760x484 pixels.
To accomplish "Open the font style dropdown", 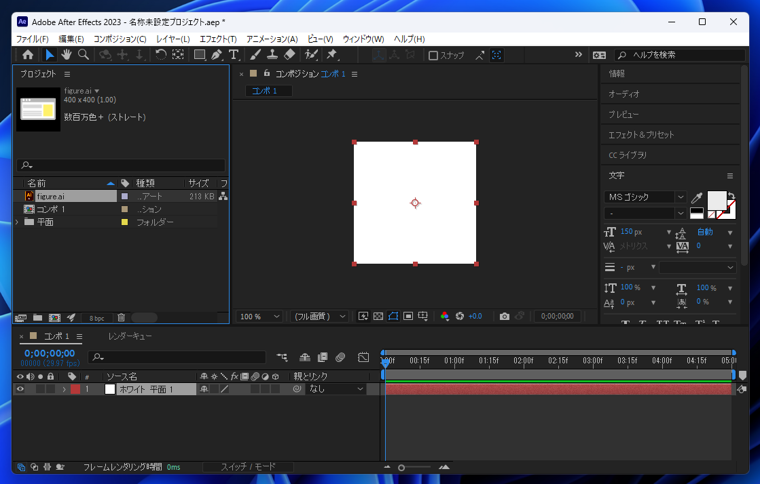I will tap(645, 213).
